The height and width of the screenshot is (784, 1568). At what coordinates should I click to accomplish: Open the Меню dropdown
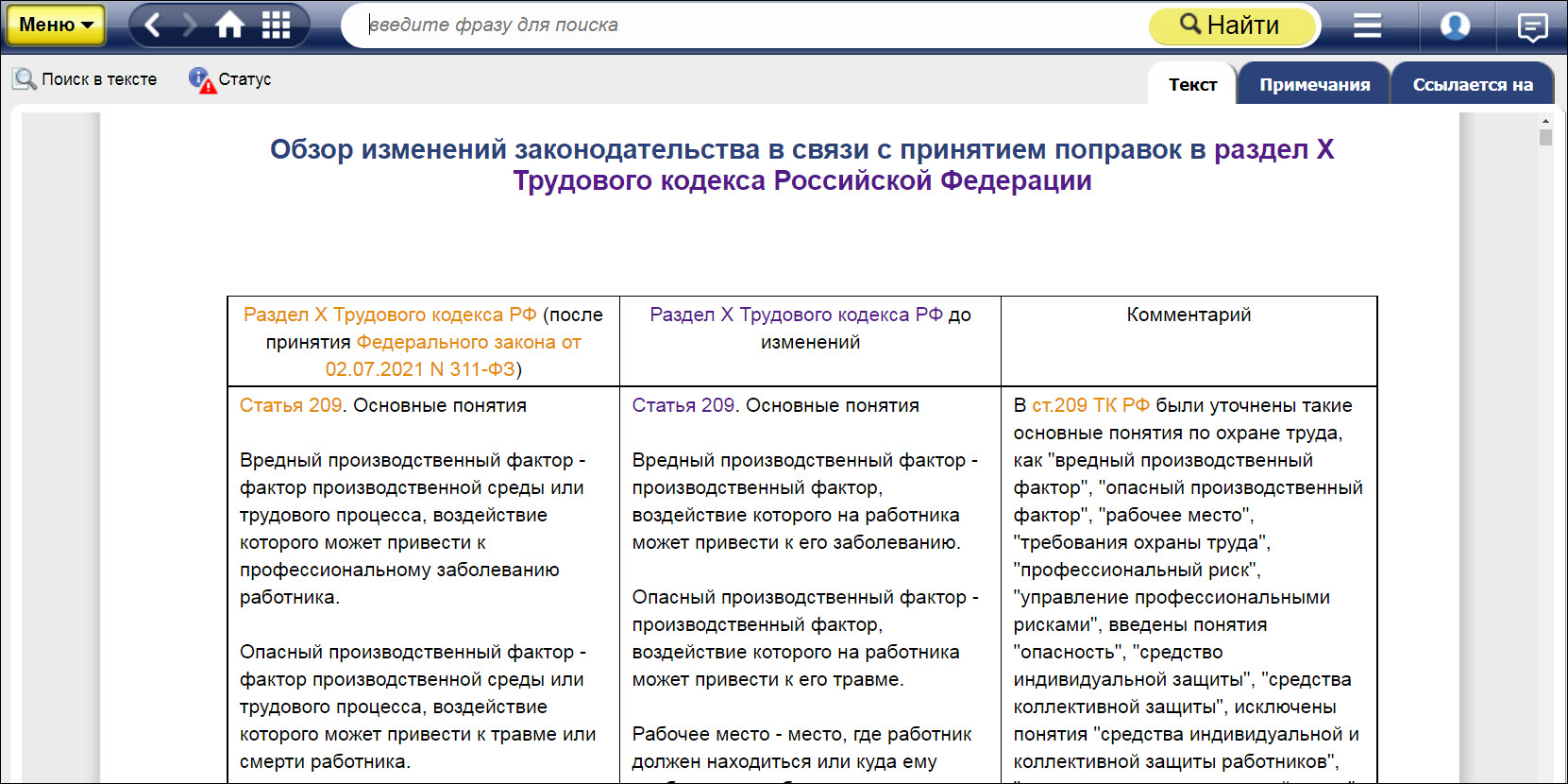[56, 26]
